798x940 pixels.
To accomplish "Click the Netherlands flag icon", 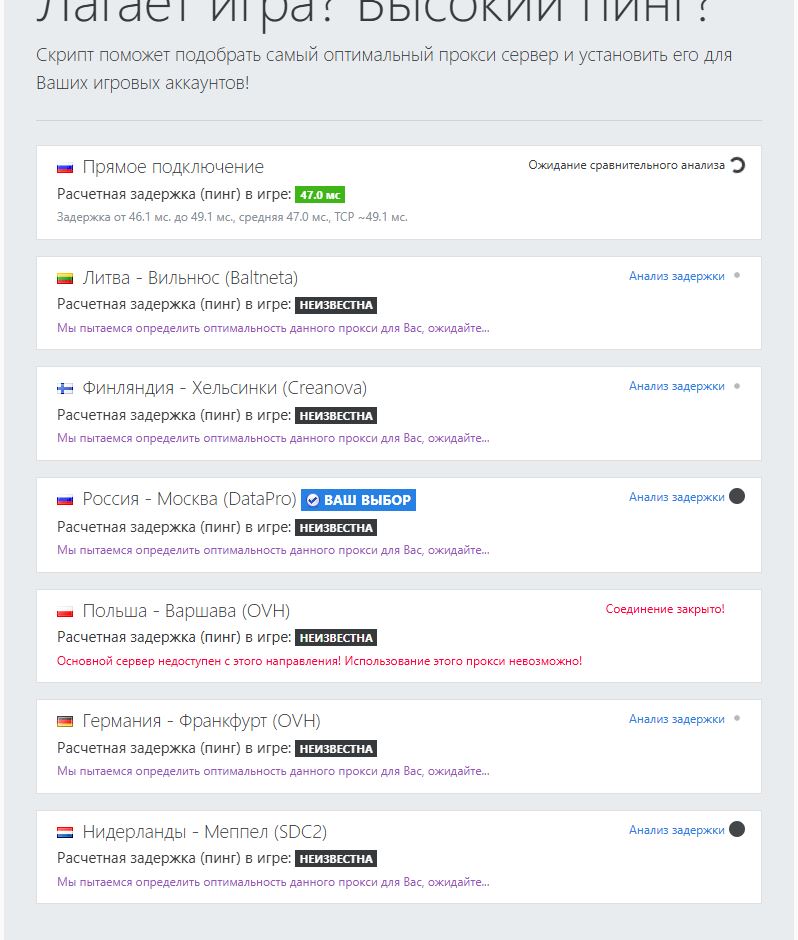I will [66, 832].
